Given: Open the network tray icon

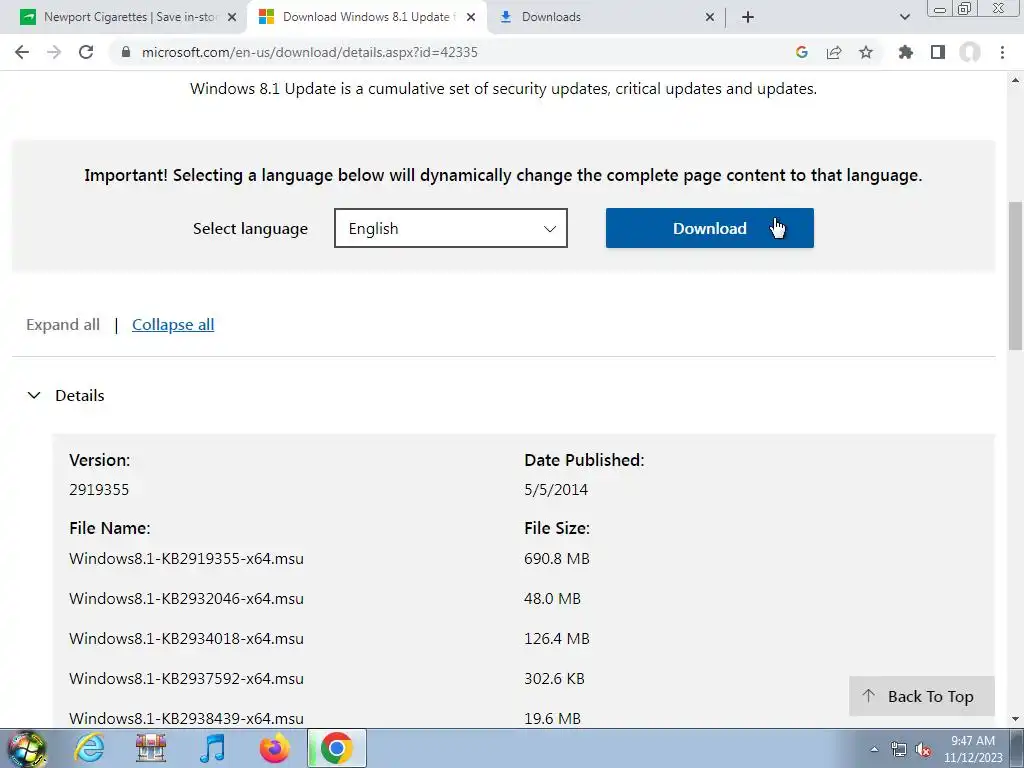Looking at the screenshot, I should [x=899, y=749].
